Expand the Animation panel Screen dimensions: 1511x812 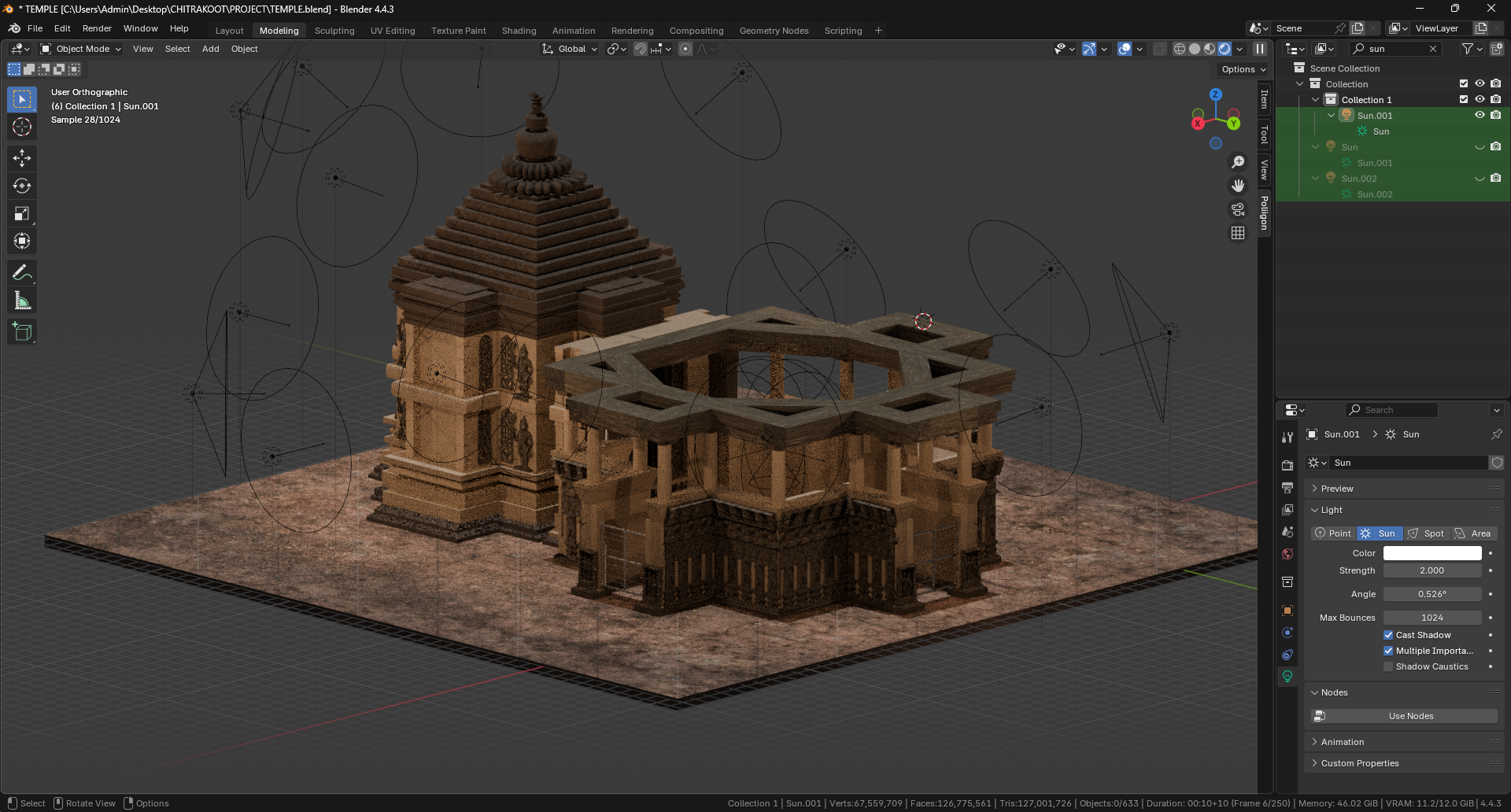(x=1343, y=742)
